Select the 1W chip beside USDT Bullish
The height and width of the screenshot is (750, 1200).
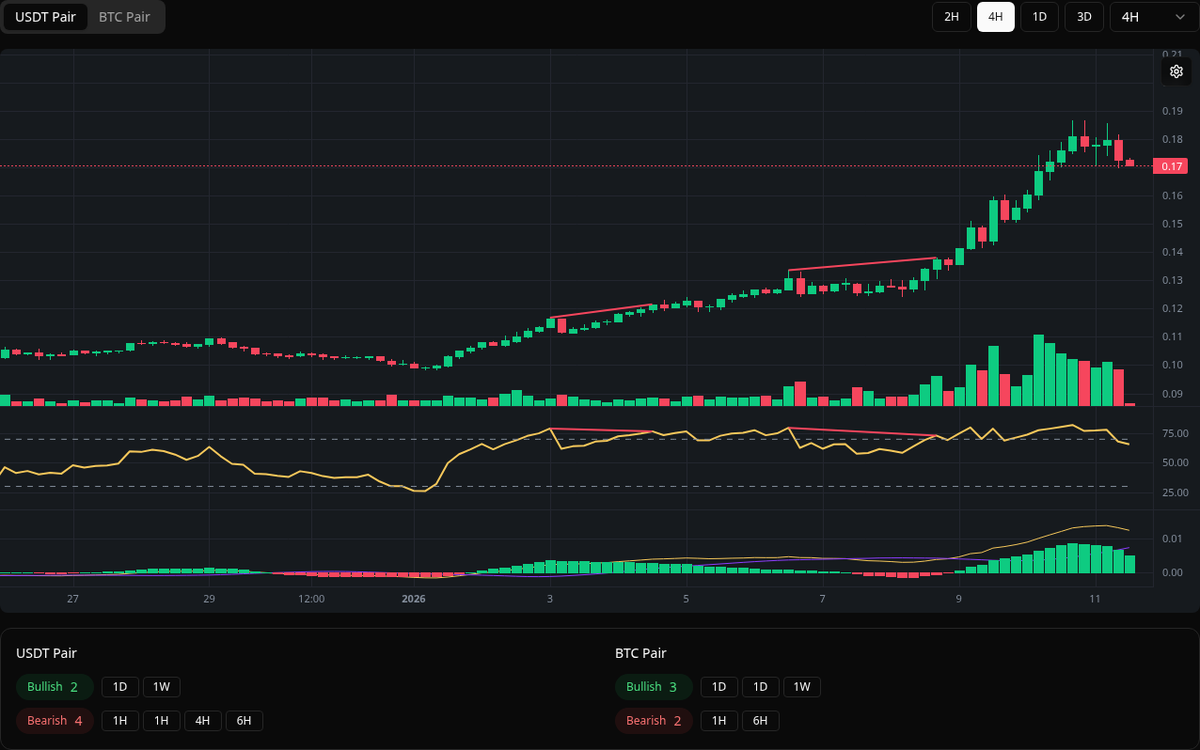[x=162, y=687]
